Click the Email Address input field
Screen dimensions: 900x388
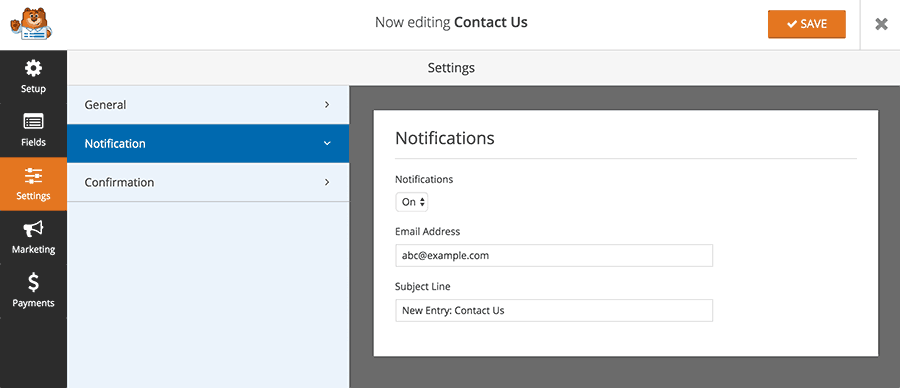[x=554, y=255]
